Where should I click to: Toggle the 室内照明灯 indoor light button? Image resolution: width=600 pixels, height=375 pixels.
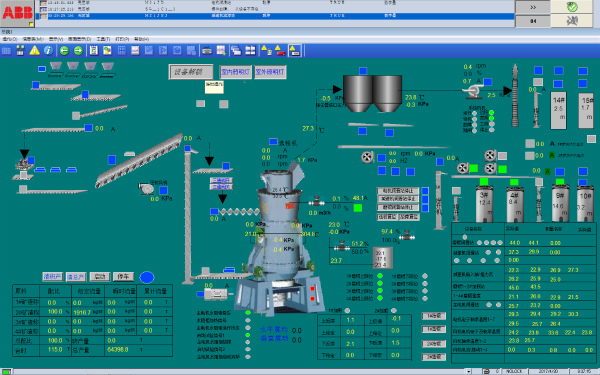236,72
